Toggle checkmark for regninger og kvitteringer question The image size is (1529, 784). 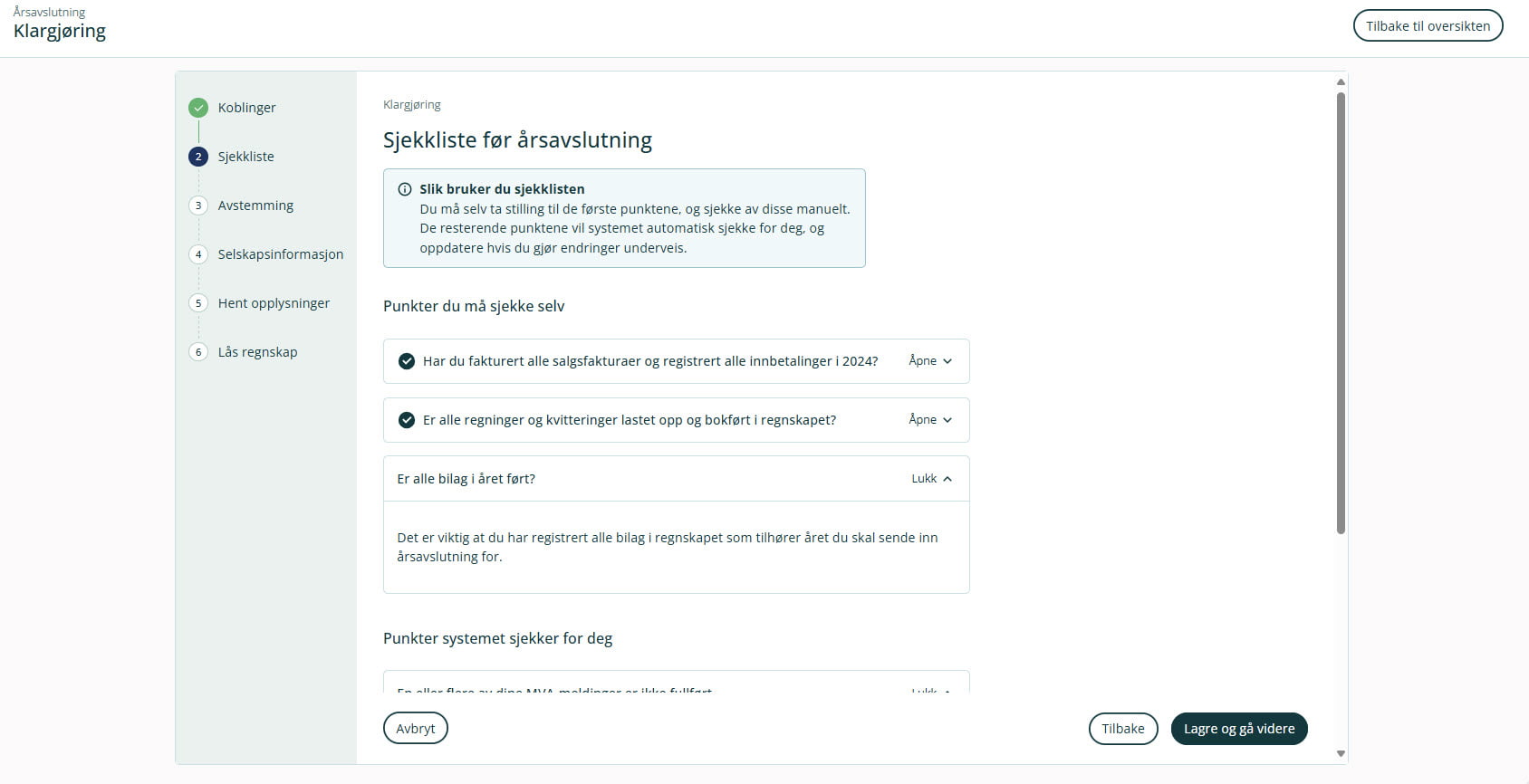pyautogui.click(x=407, y=420)
